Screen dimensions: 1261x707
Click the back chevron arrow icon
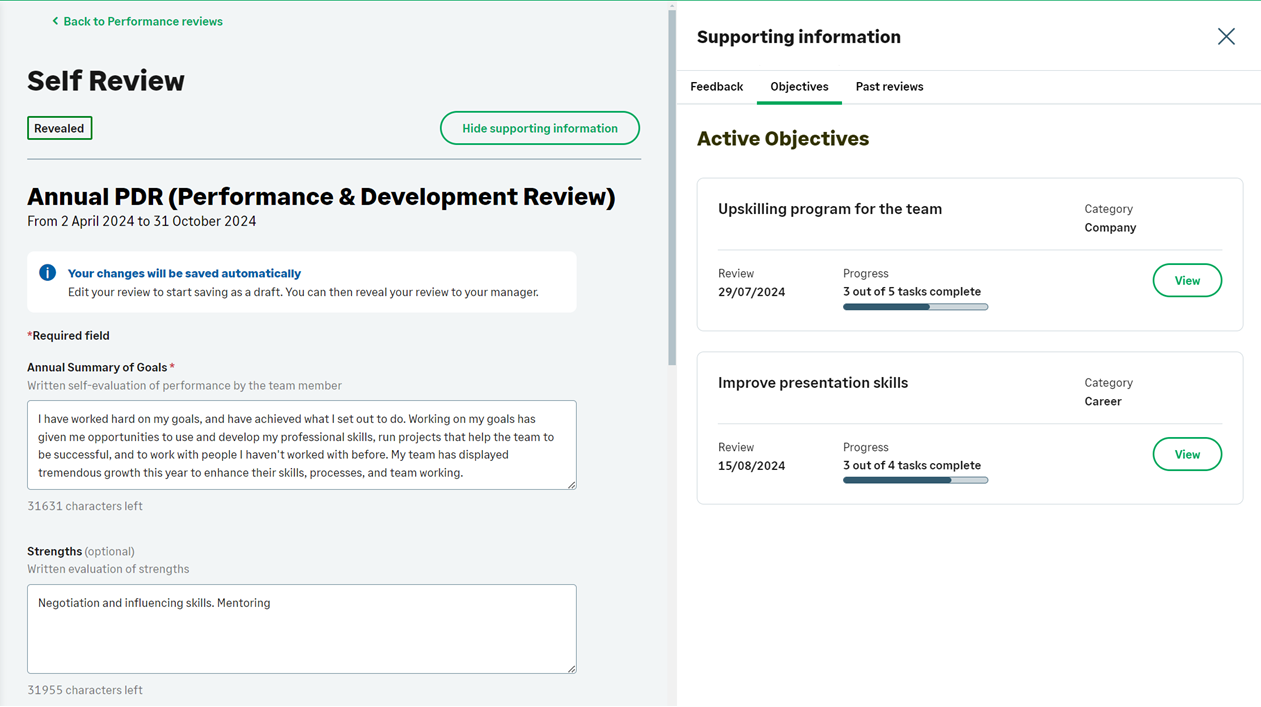55,21
